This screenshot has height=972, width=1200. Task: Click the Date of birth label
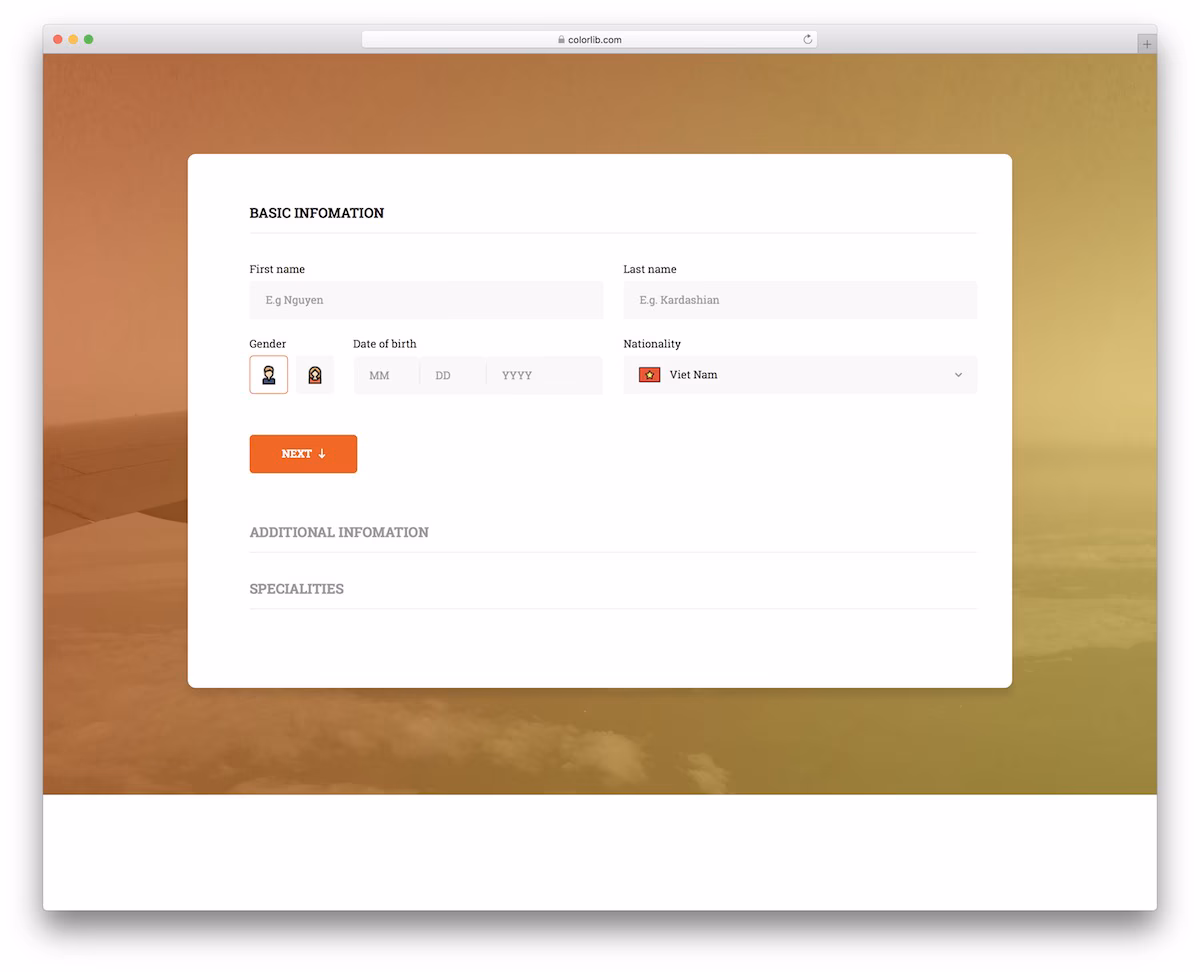tap(385, 344)
